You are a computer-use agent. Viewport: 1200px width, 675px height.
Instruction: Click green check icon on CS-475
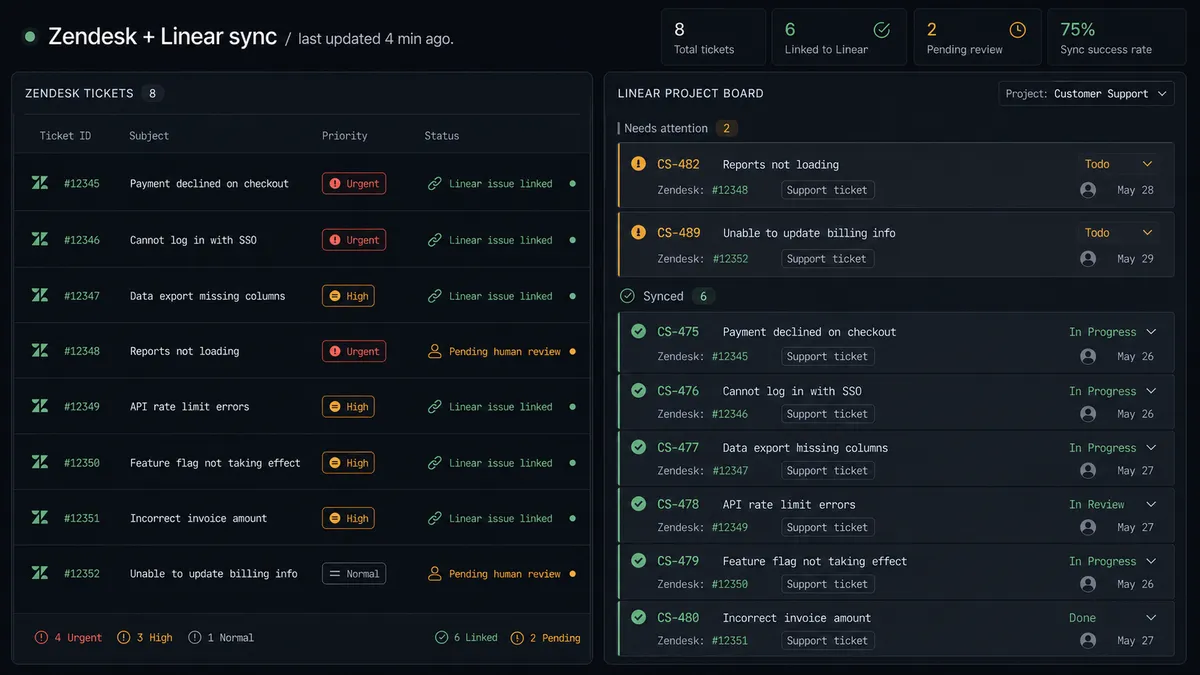tap(638, 331)
